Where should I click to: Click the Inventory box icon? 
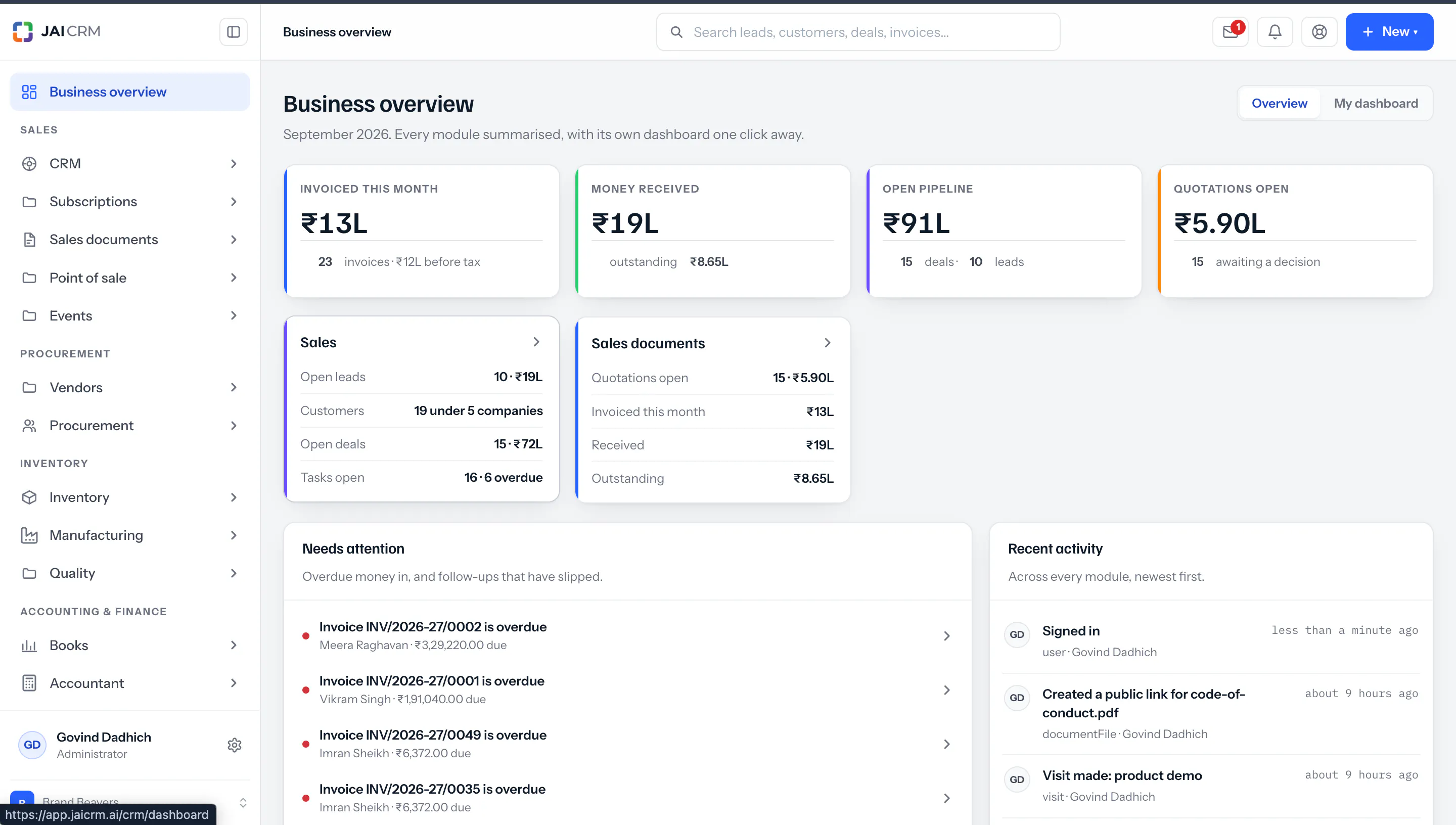(x=29, y=497)
